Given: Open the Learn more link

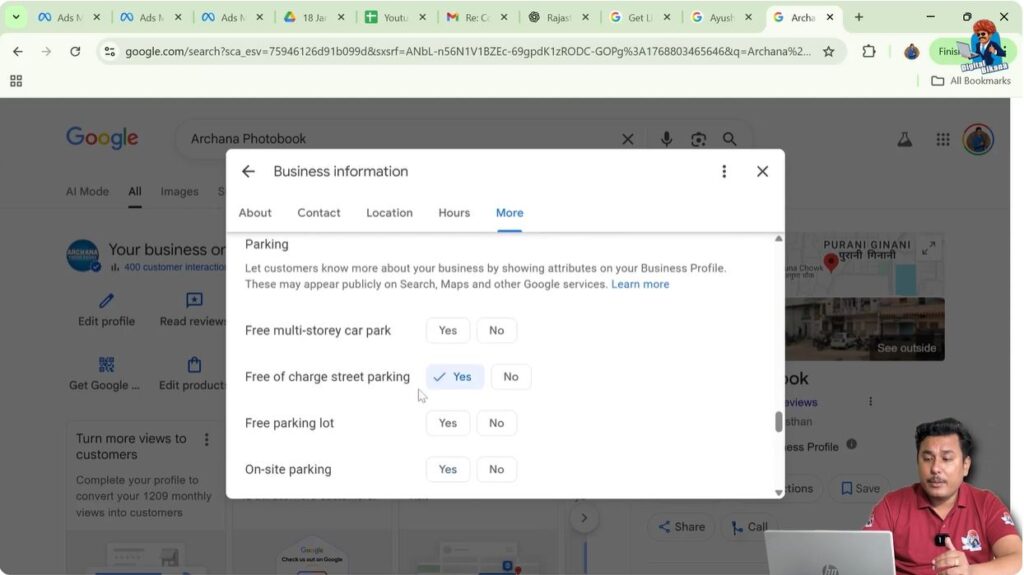Looking at the screenshot, I should [x=640, y=284].
